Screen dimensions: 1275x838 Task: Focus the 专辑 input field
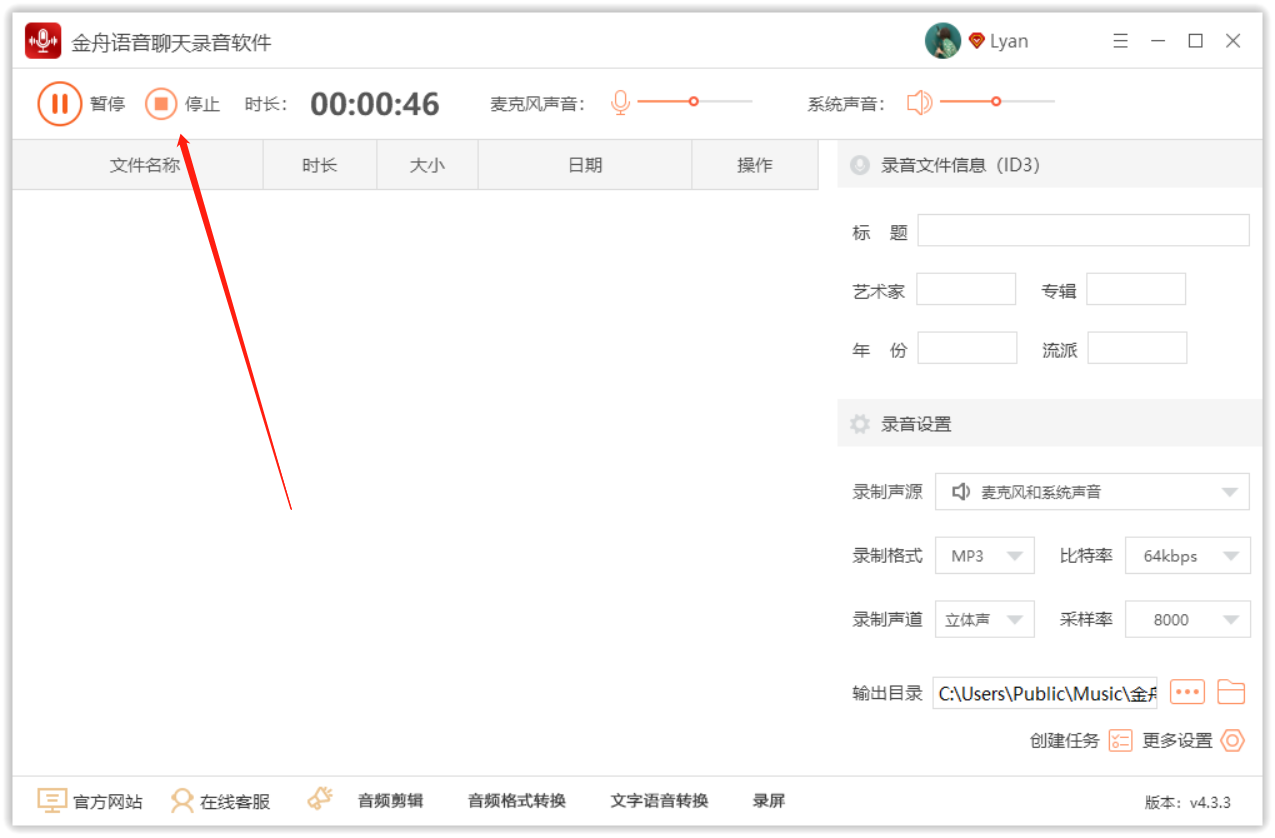point(1136,289)
